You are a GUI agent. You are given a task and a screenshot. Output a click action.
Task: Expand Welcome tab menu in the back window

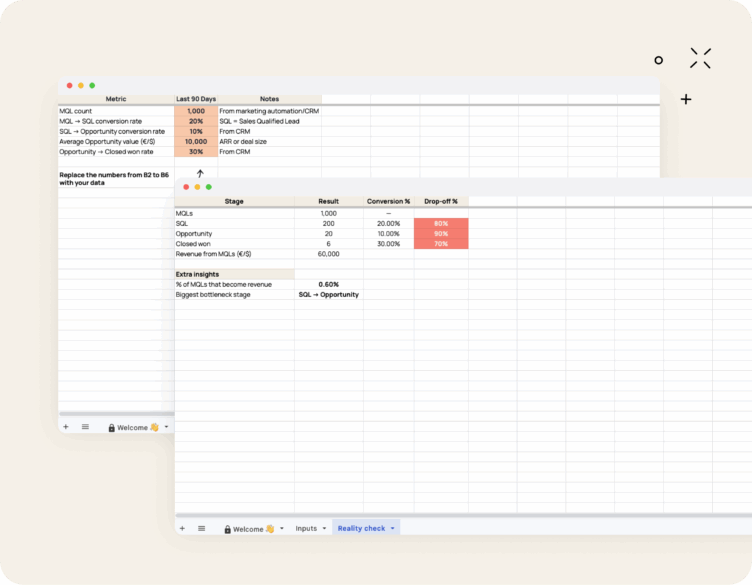[x=167, y=427]
